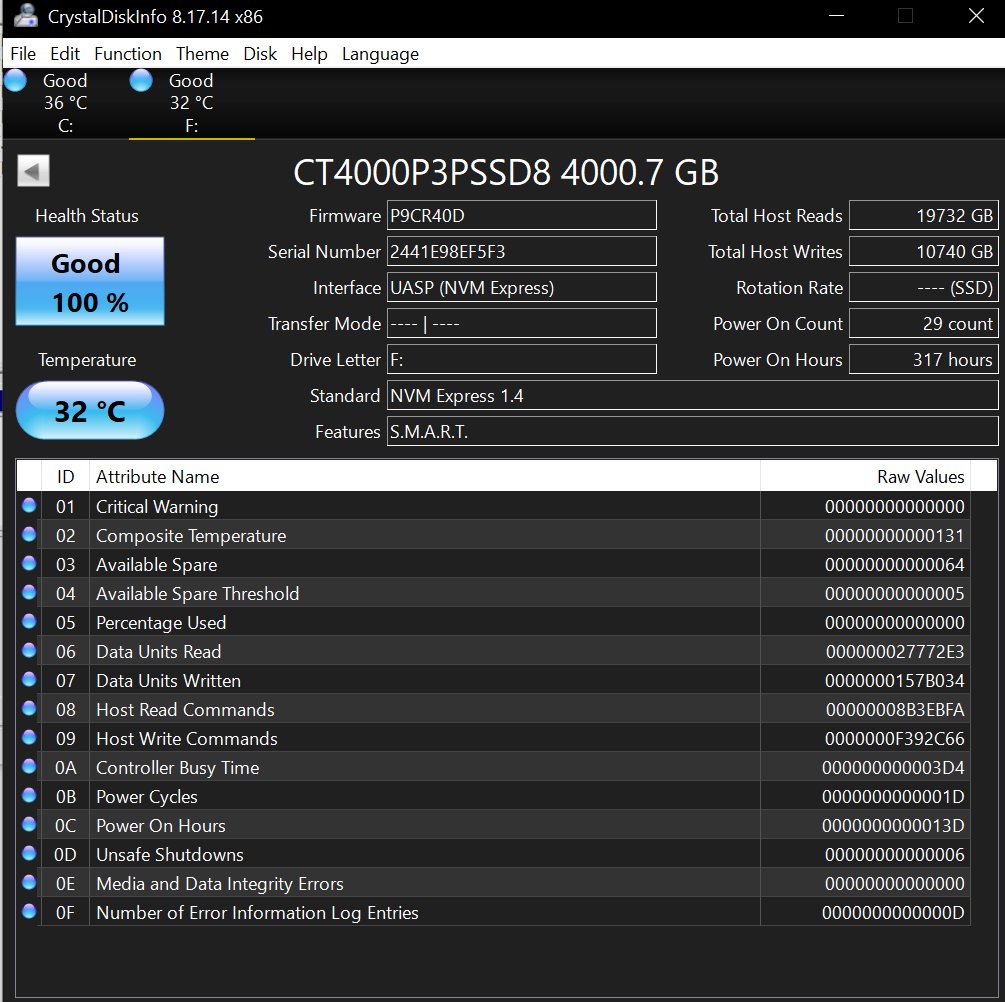Click the Raw Values column header
This screenshot has width=1005, height=1002.
point(865,476)
